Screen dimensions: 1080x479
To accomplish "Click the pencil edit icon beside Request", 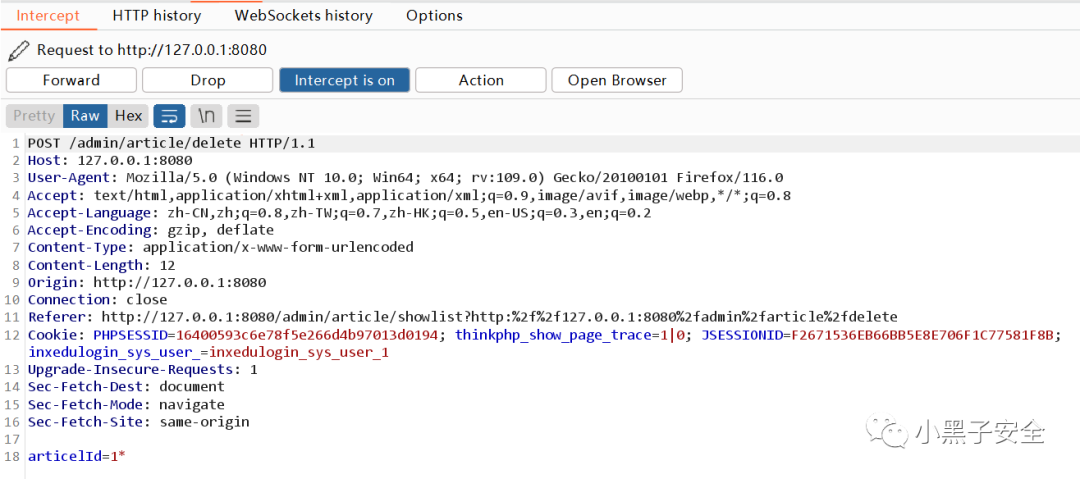I will point(19,50).
